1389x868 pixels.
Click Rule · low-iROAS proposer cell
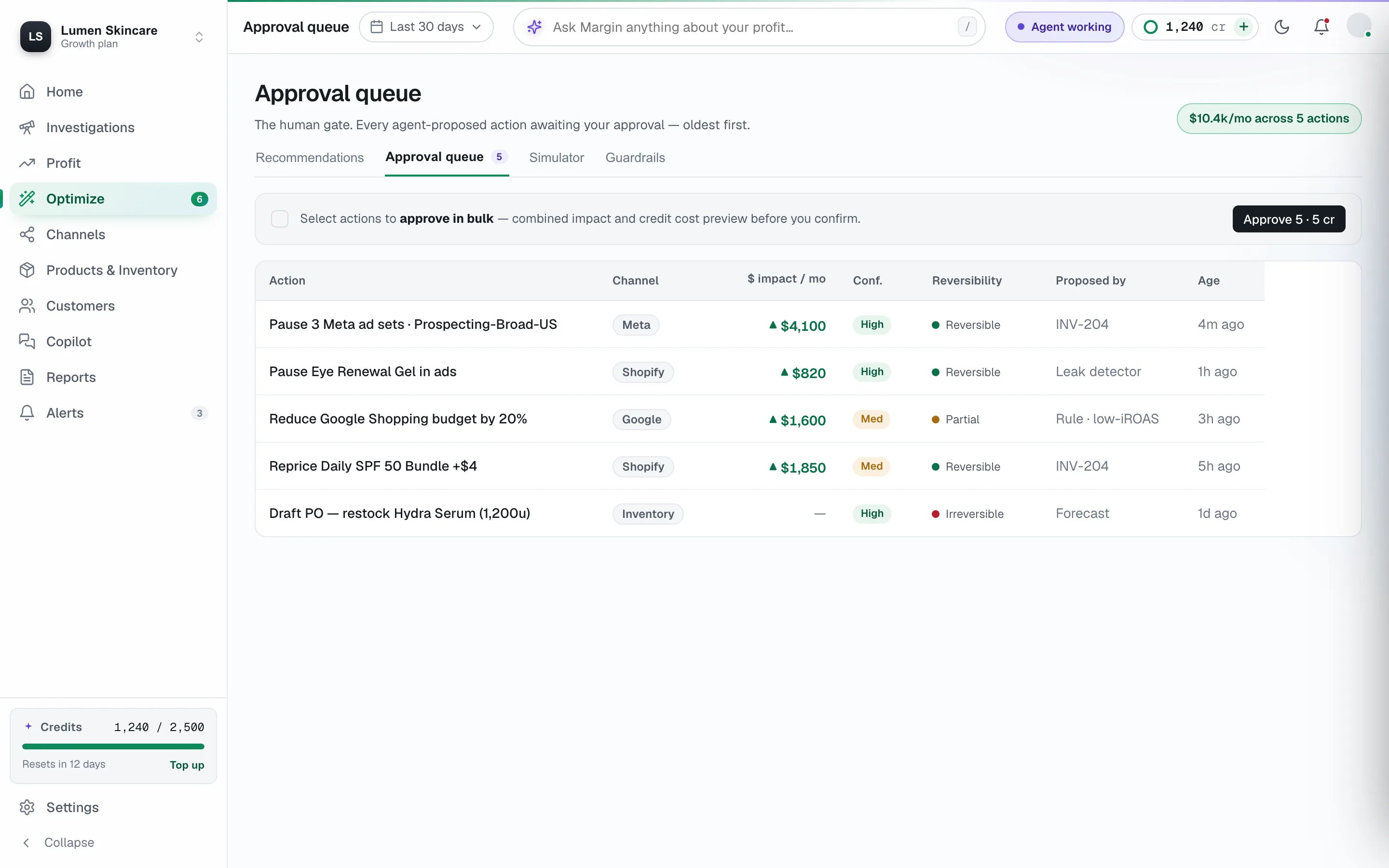point(1106,419)
